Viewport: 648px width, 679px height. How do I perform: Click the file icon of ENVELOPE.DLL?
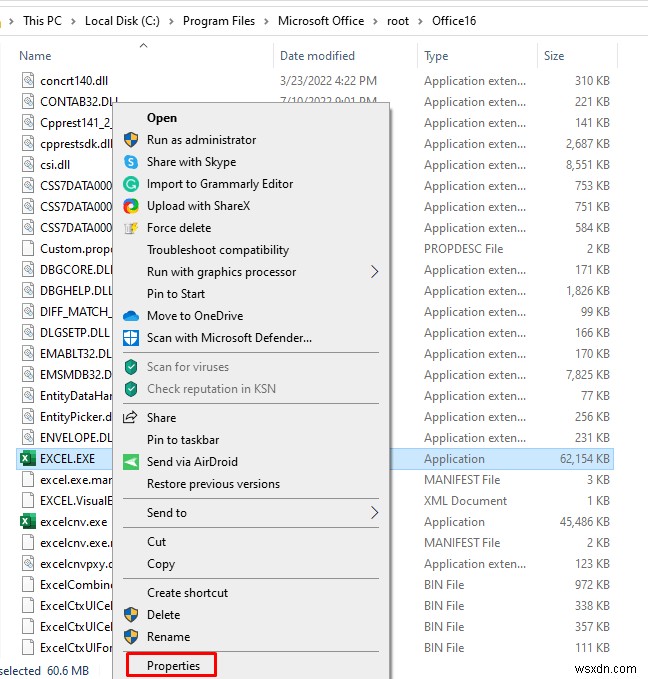28,437
